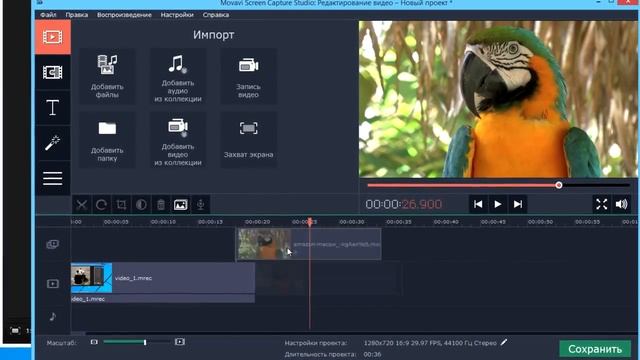Click timeline ruler at 00:00:40
This screenshot has width=640, height=360.
pyautogui.click(x=446, y=222)
